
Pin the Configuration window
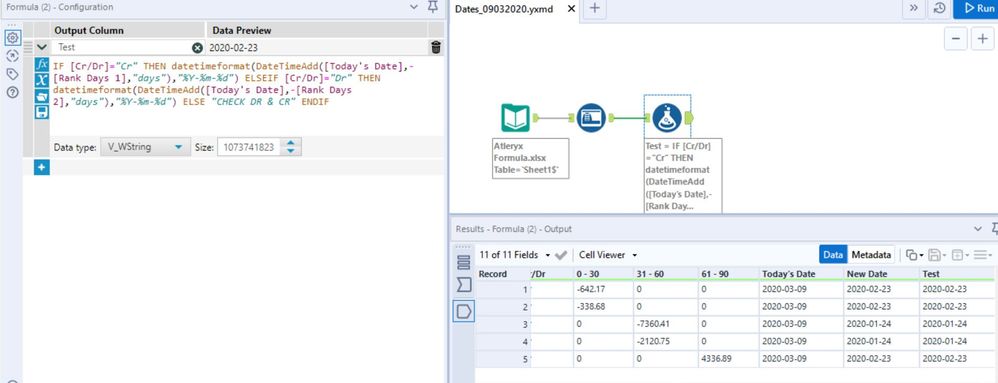[x=433, y=7]
